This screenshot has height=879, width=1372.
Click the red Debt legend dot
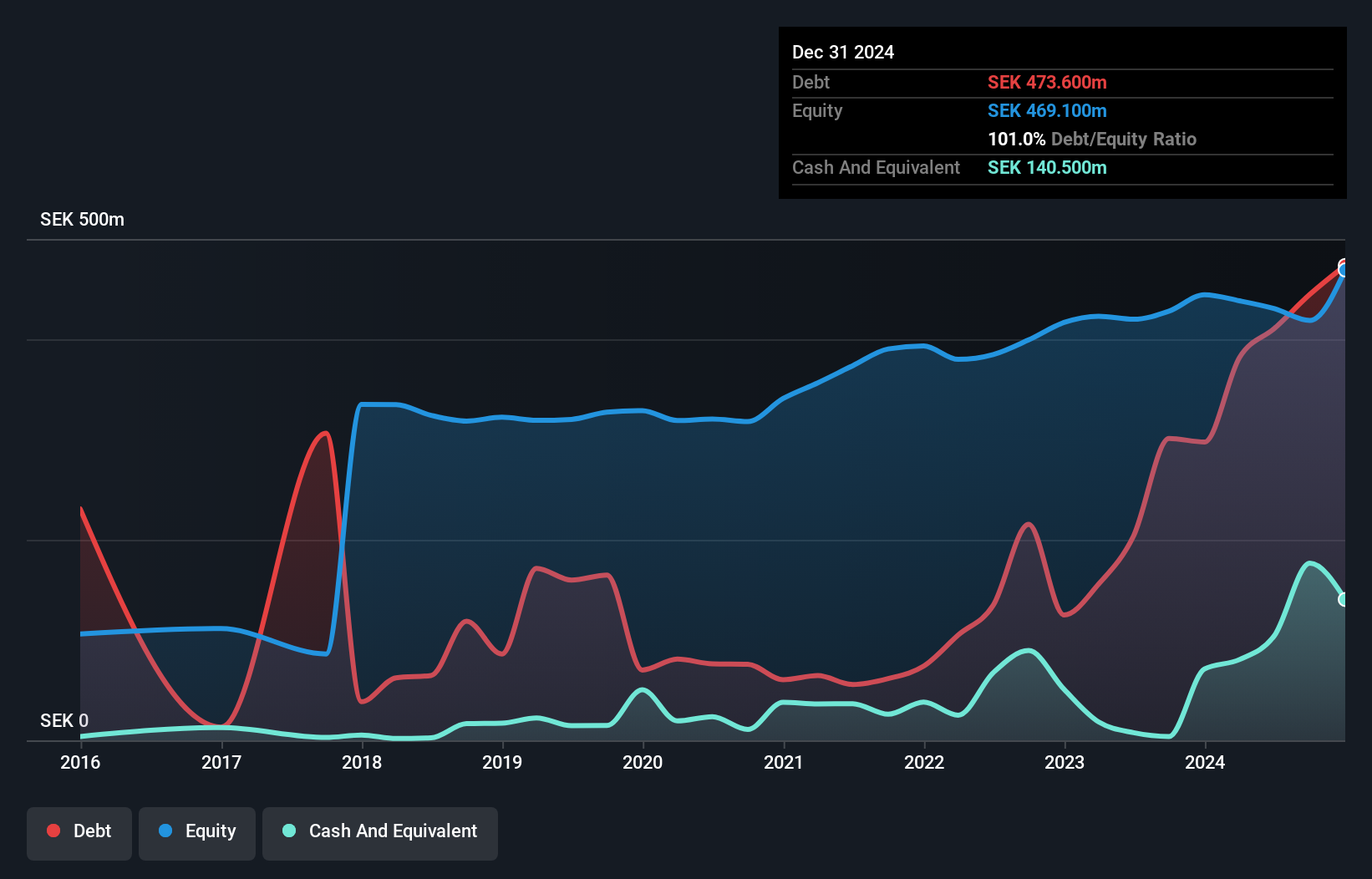[x=53, y=831]
